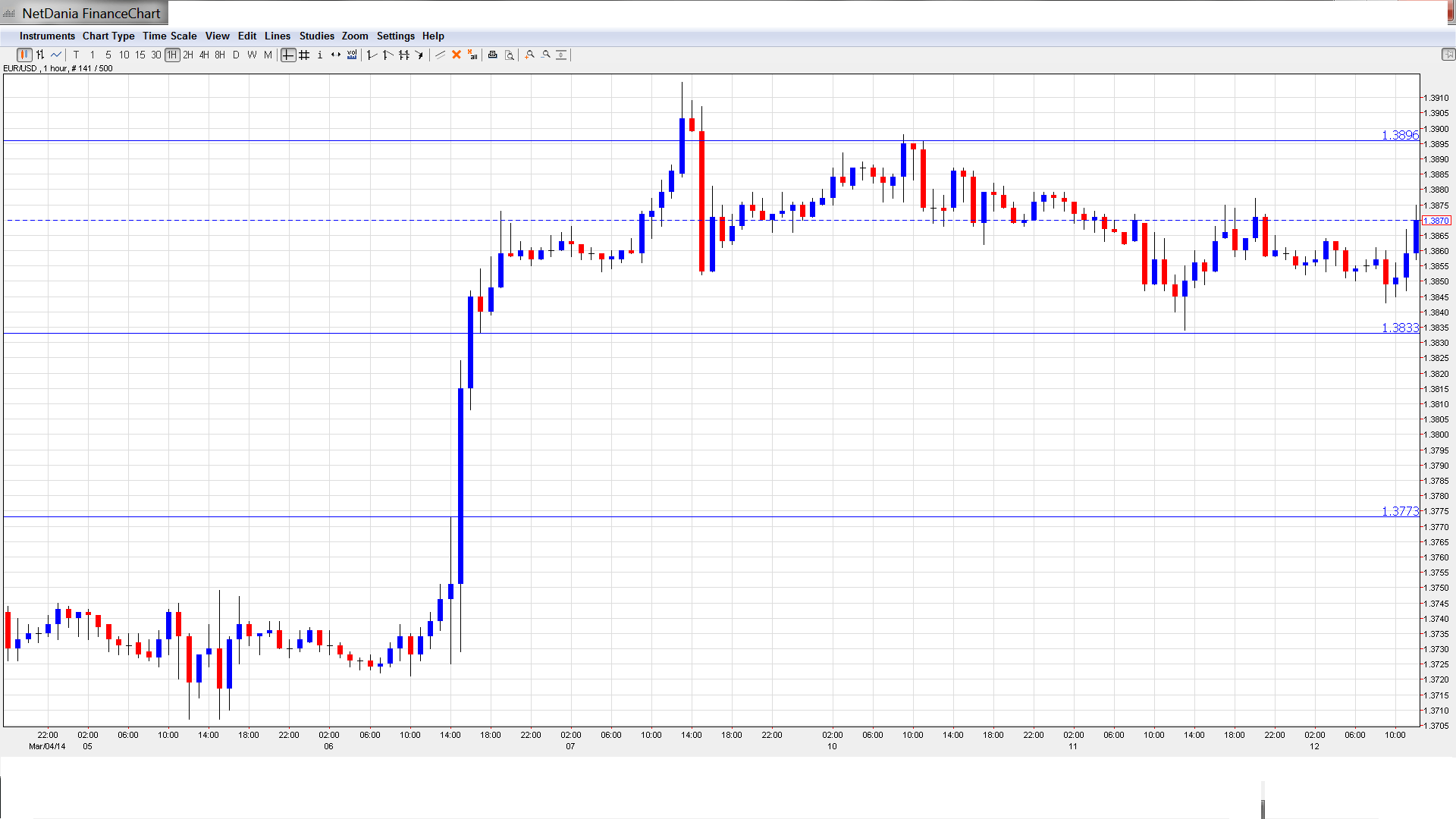This screenshot has width=1456, height=819.
Task: Open the Instruments menu
Action: coord(47,36)
